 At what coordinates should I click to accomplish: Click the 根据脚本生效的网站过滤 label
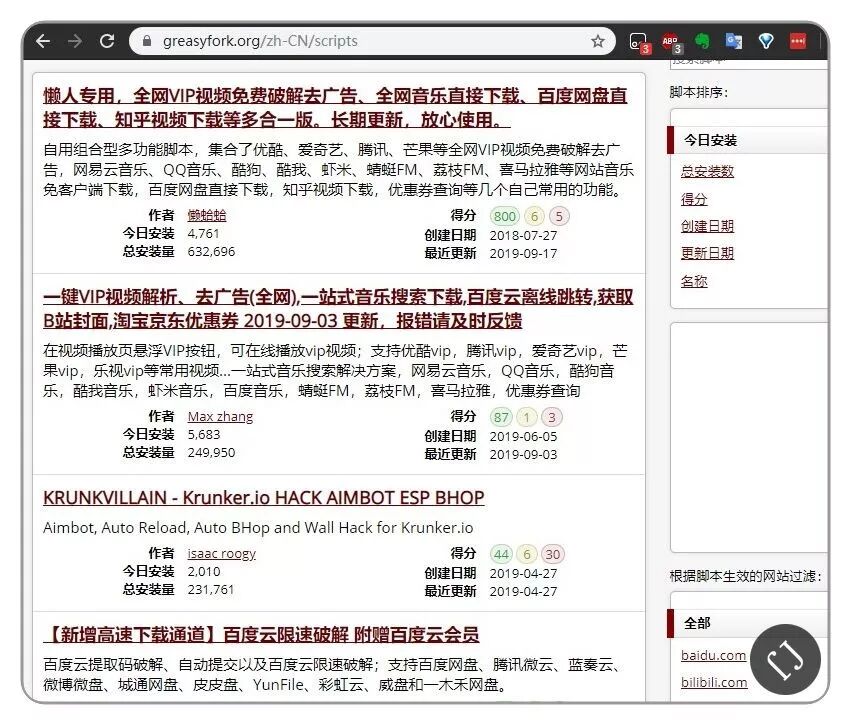click(x=746, y=576)
